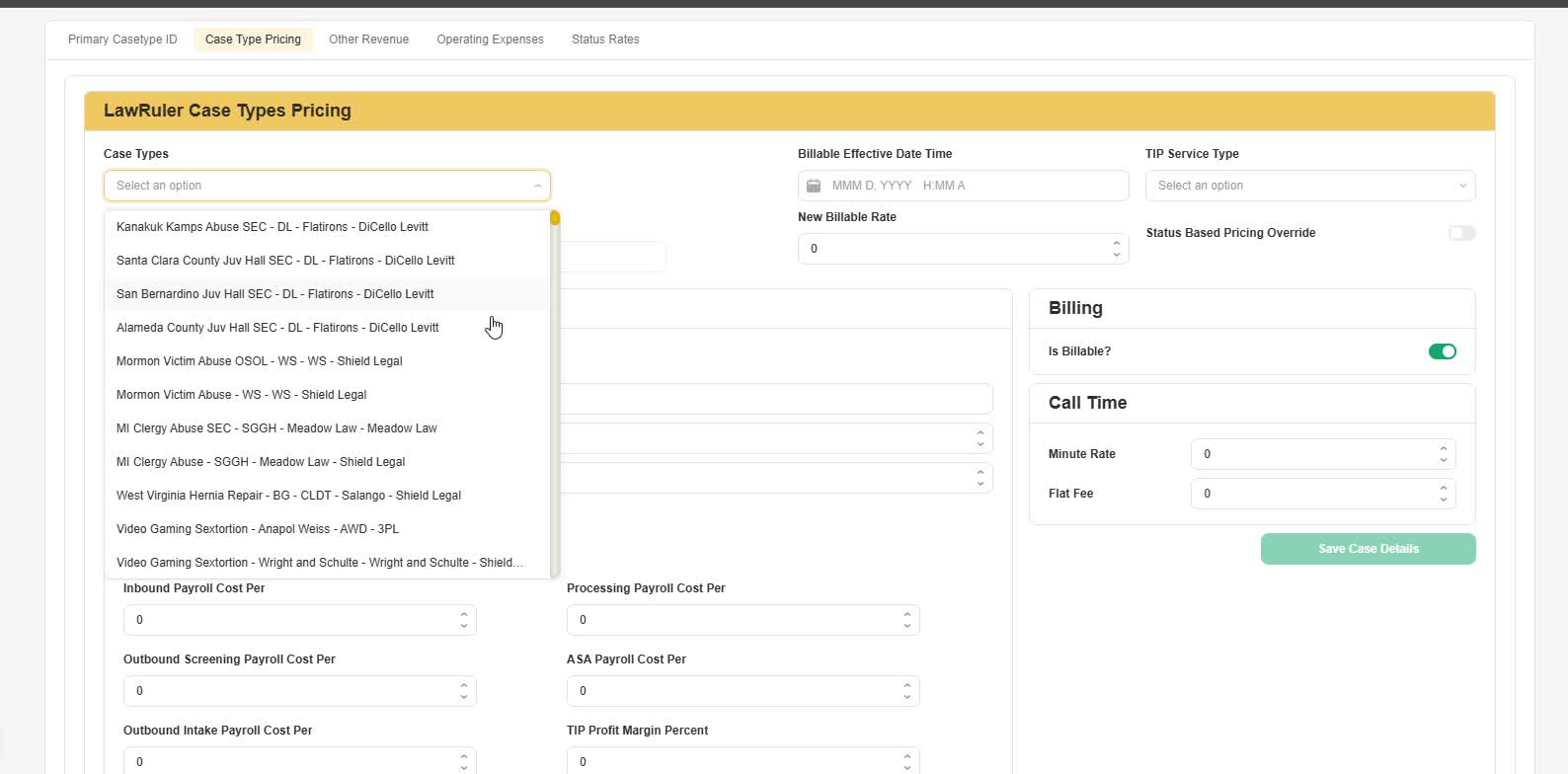
Task: Enable Status Based Pricing Override toggle
Action: coord(1461,233)
